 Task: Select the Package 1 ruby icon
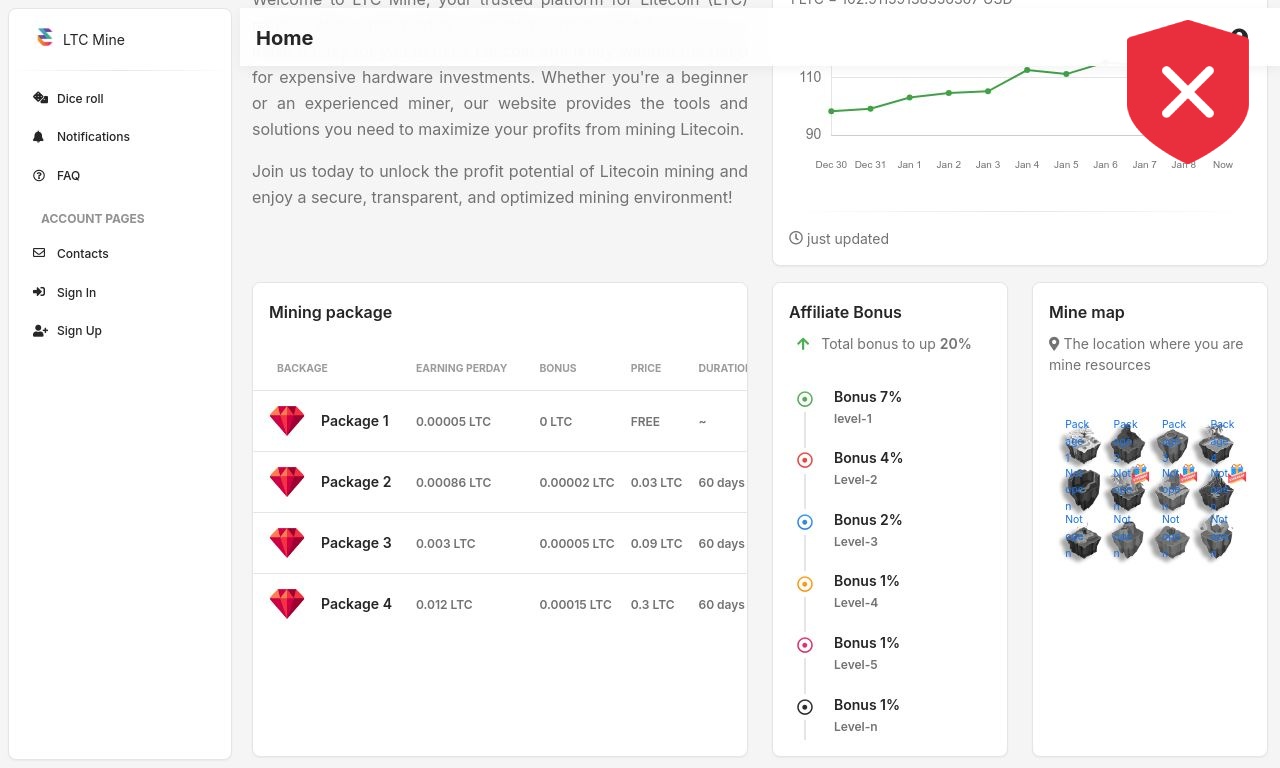pos(287,421)
